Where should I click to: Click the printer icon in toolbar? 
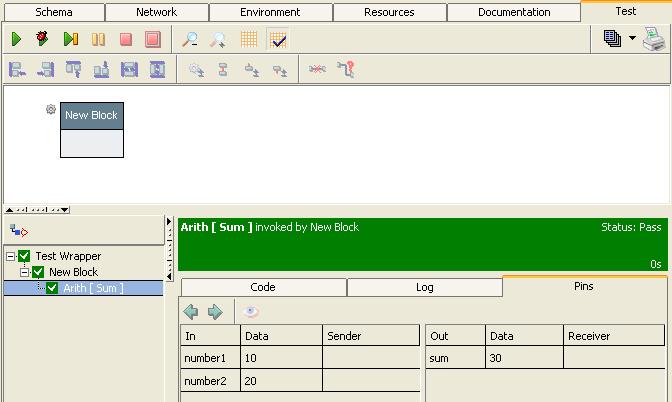(x=654, y=39)
